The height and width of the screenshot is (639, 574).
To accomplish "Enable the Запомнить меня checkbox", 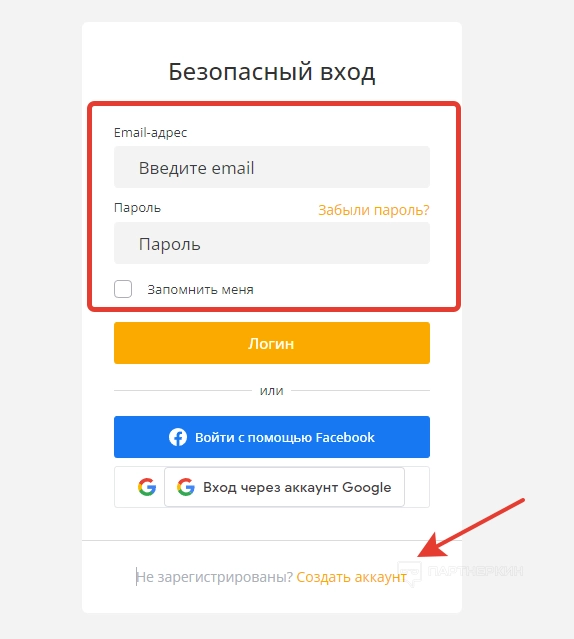I will pos(123,289).
